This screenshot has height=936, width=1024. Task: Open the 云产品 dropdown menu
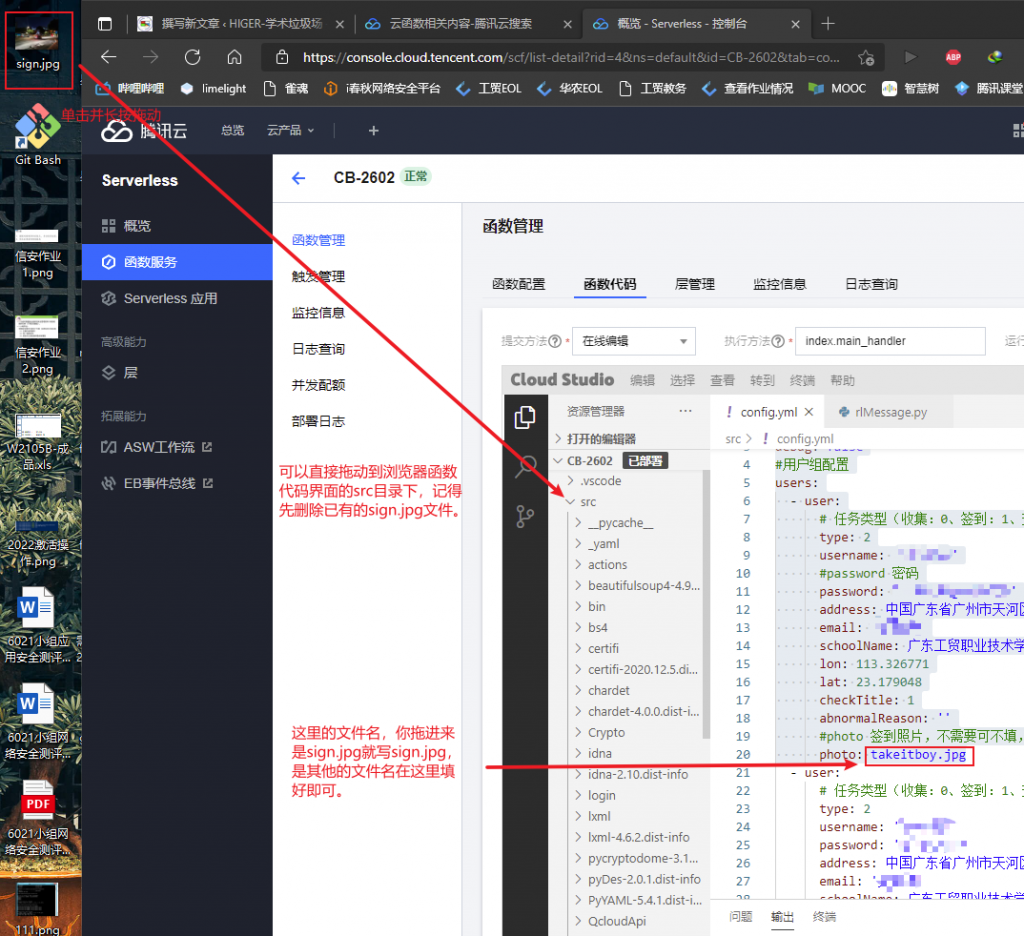click(290, 131)
